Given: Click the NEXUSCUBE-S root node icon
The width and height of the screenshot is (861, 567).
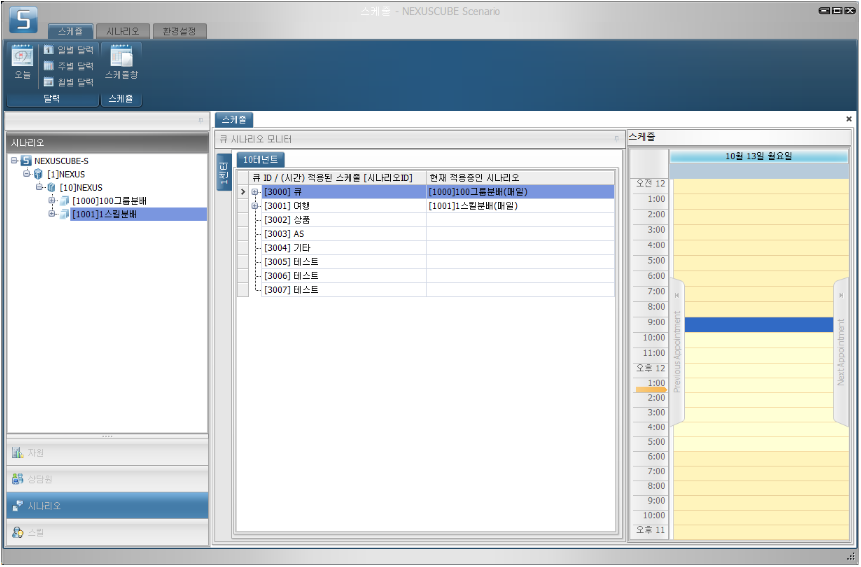Looking at the screenshot, I should coord(26,161).
